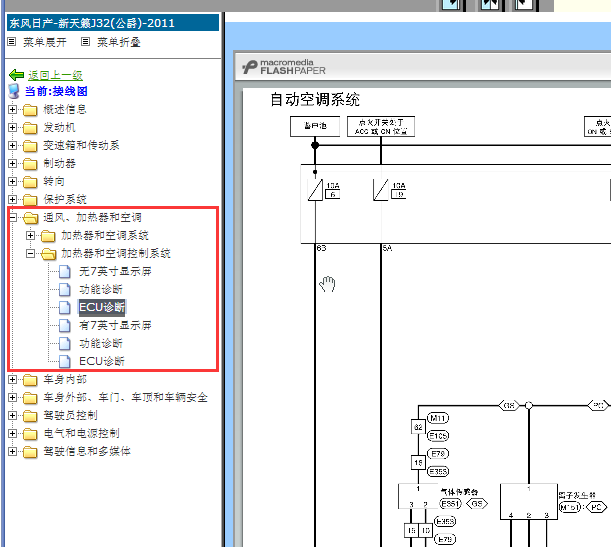This screenshot has height=547, width=611.
Task: Expand the 加热器和空调系统 subfolder
Action: click(30, 235)
